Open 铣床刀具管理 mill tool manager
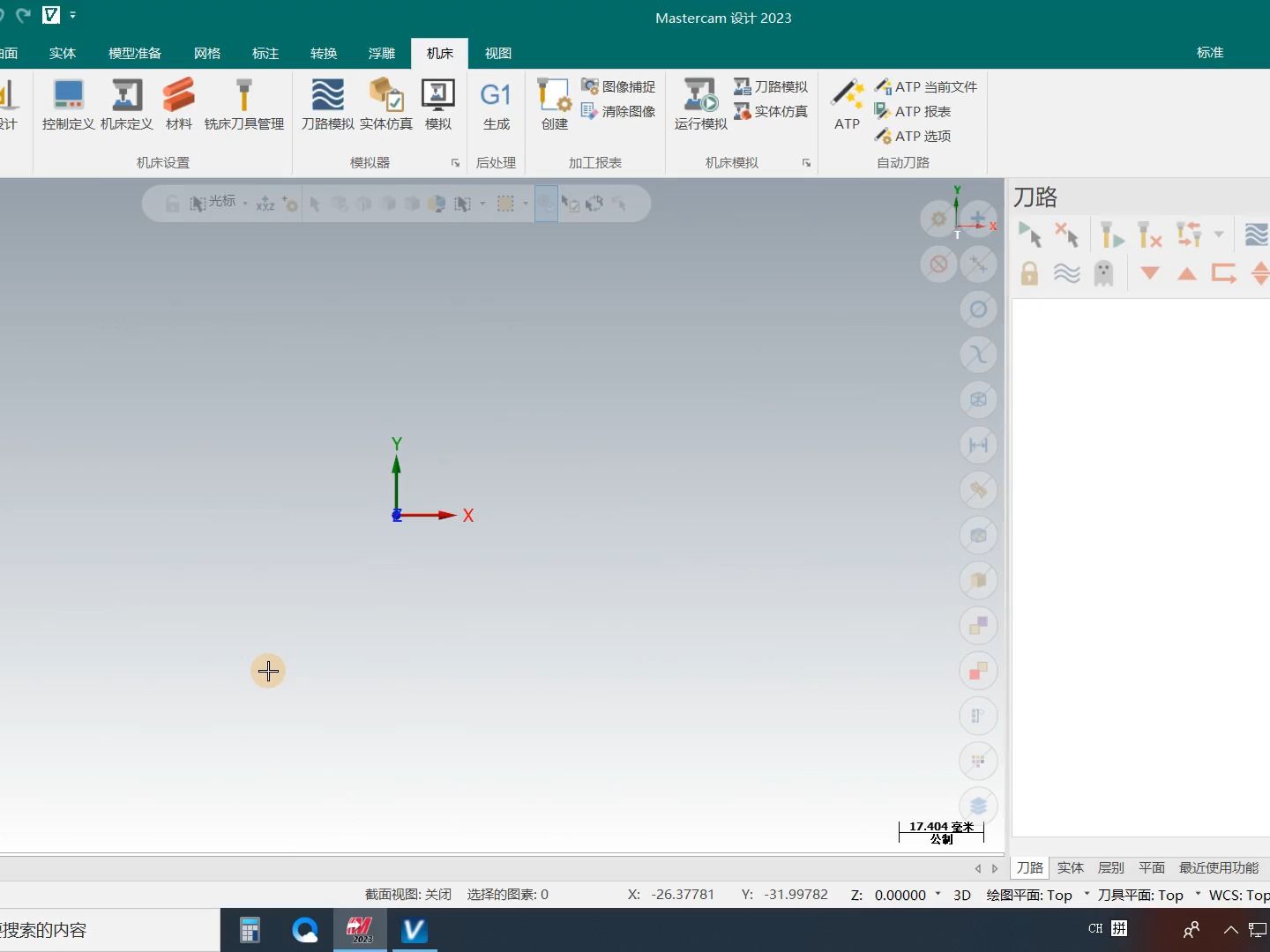The image size is (1270, 952). point(244,105)
